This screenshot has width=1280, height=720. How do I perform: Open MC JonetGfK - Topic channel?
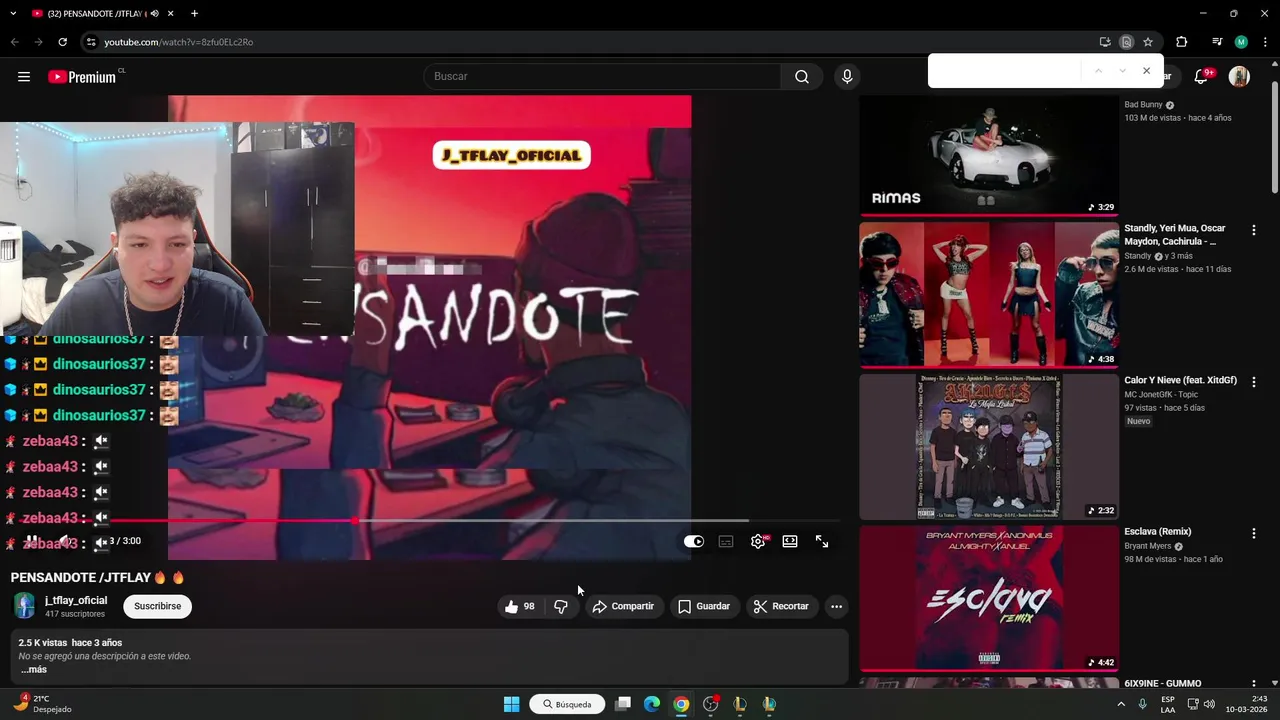1161,395
